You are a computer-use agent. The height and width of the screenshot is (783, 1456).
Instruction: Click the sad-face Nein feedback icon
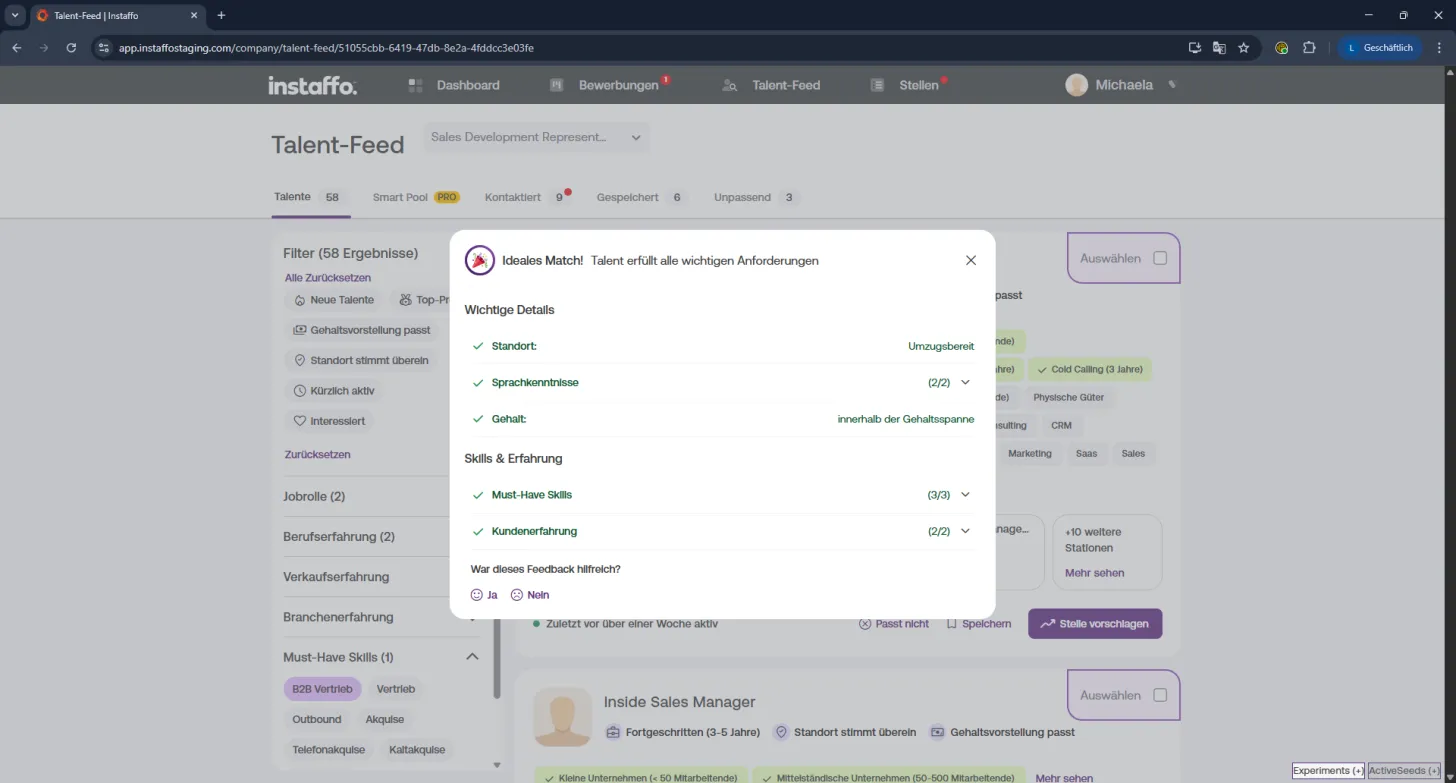517,595
